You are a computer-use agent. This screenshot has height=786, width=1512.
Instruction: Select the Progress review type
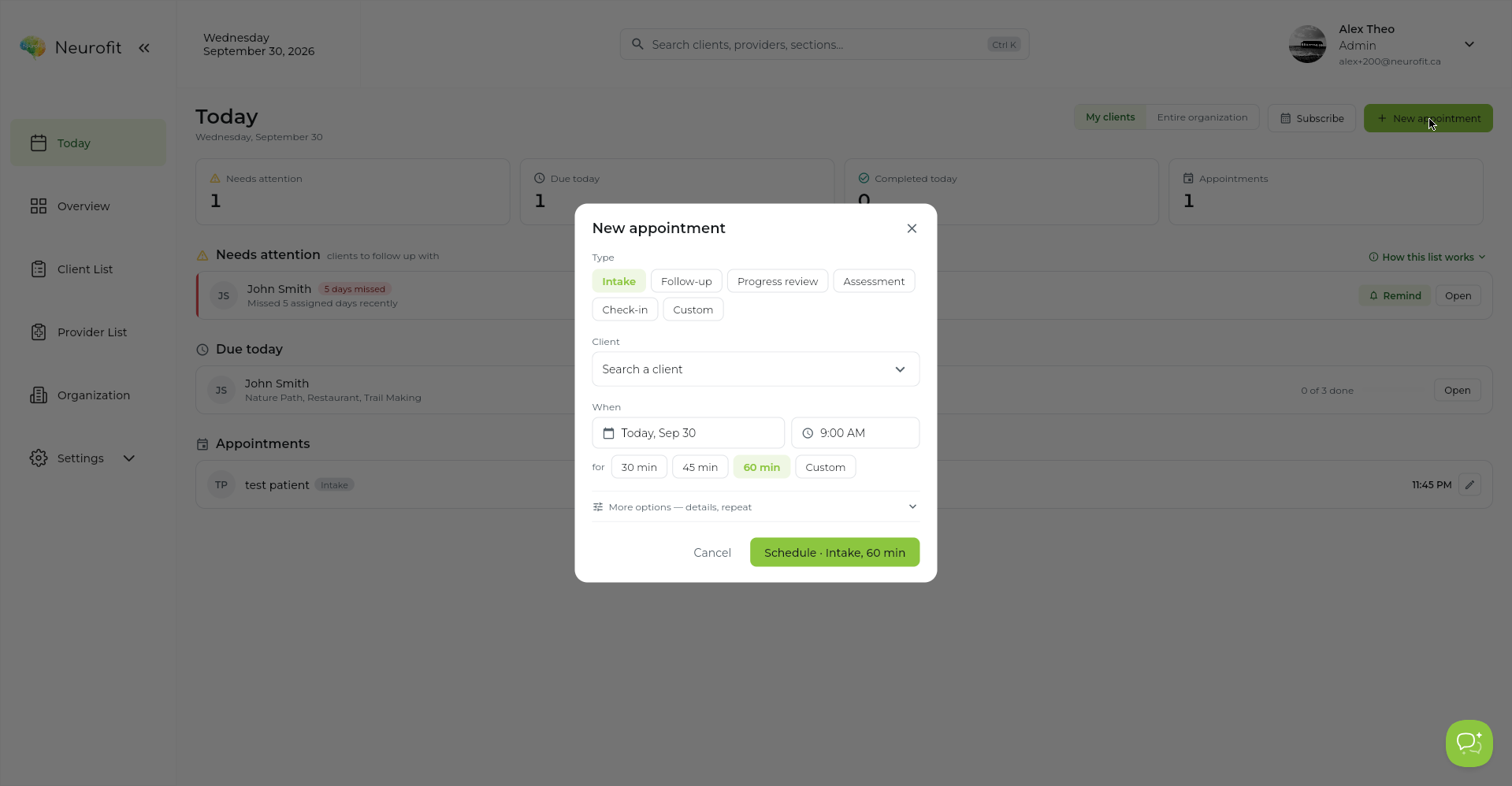(778, 281)
